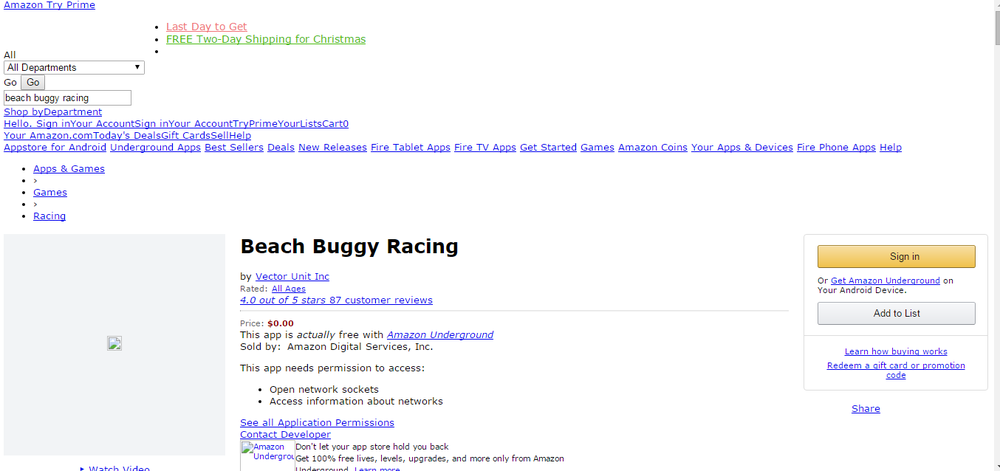The height and width of the screenshot is (471, 1000).
Task: Open Redeem a gift card or promotion code
Action: [895, 370]
